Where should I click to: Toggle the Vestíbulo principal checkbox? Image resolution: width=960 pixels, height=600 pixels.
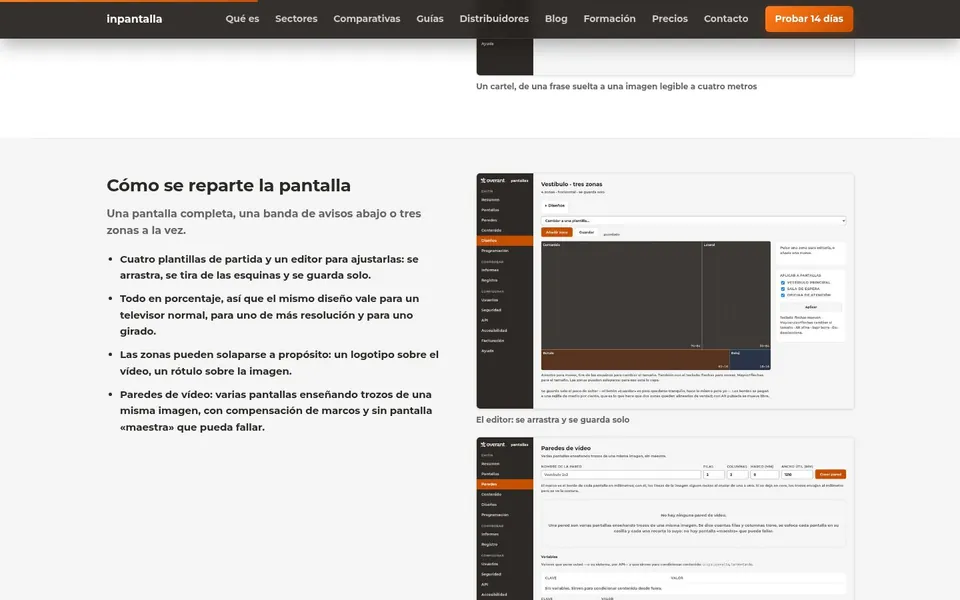pyautogui.click(x=782, y=283)
